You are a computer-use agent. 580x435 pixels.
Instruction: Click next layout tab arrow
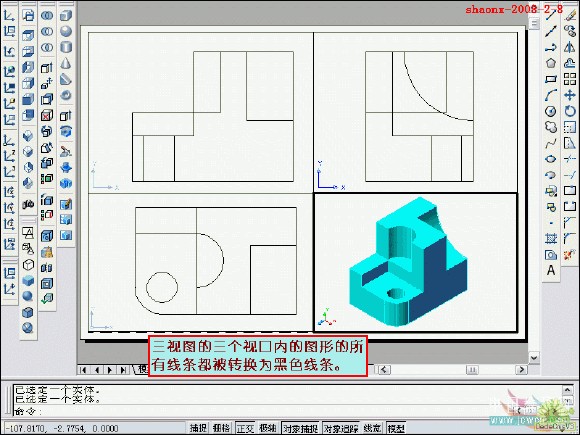110,370
